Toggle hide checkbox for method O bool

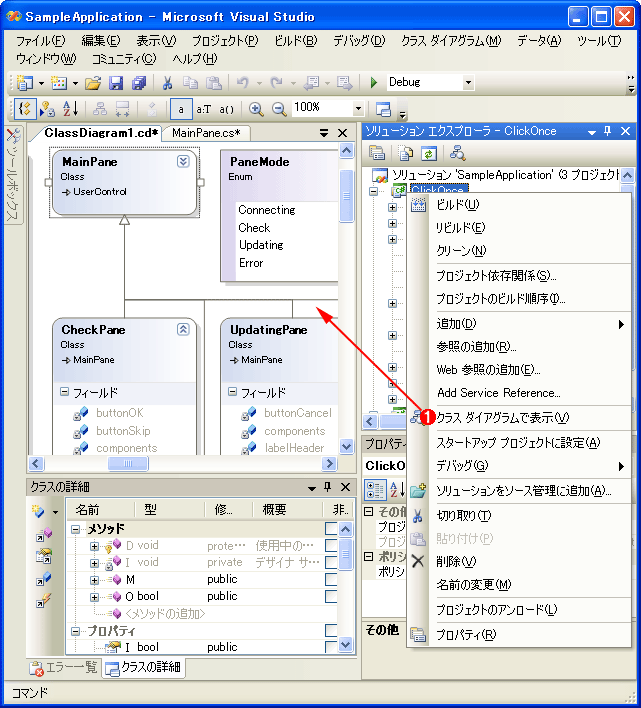331,596
